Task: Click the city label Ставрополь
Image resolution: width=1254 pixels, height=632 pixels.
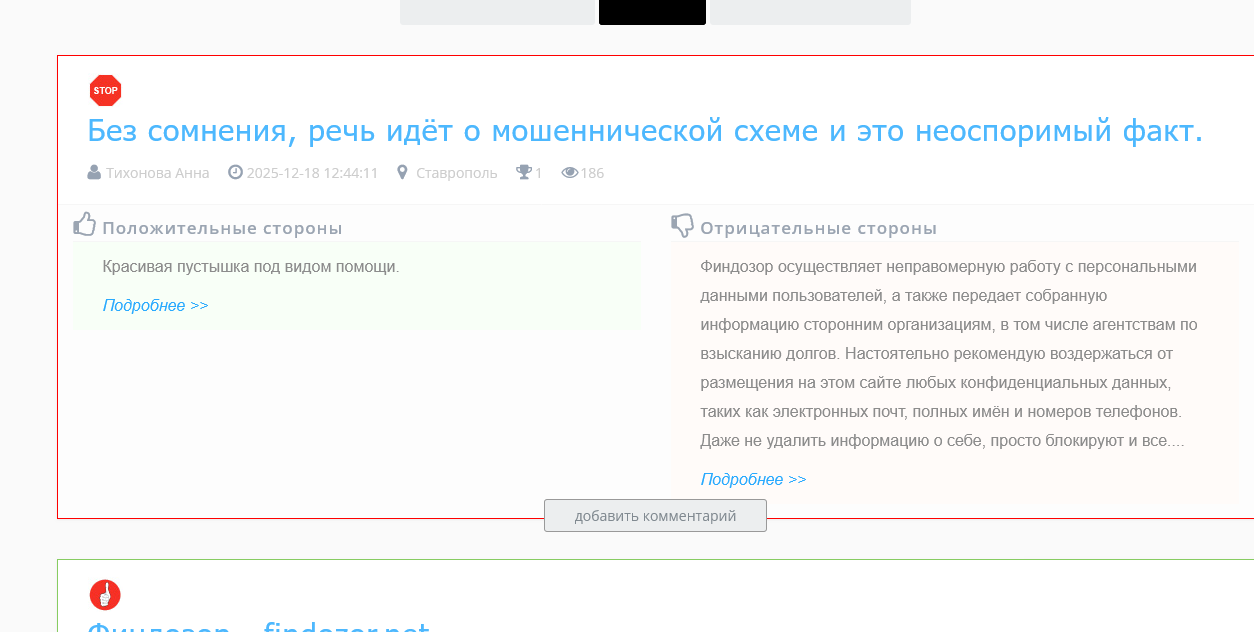Action: point(456,173)
